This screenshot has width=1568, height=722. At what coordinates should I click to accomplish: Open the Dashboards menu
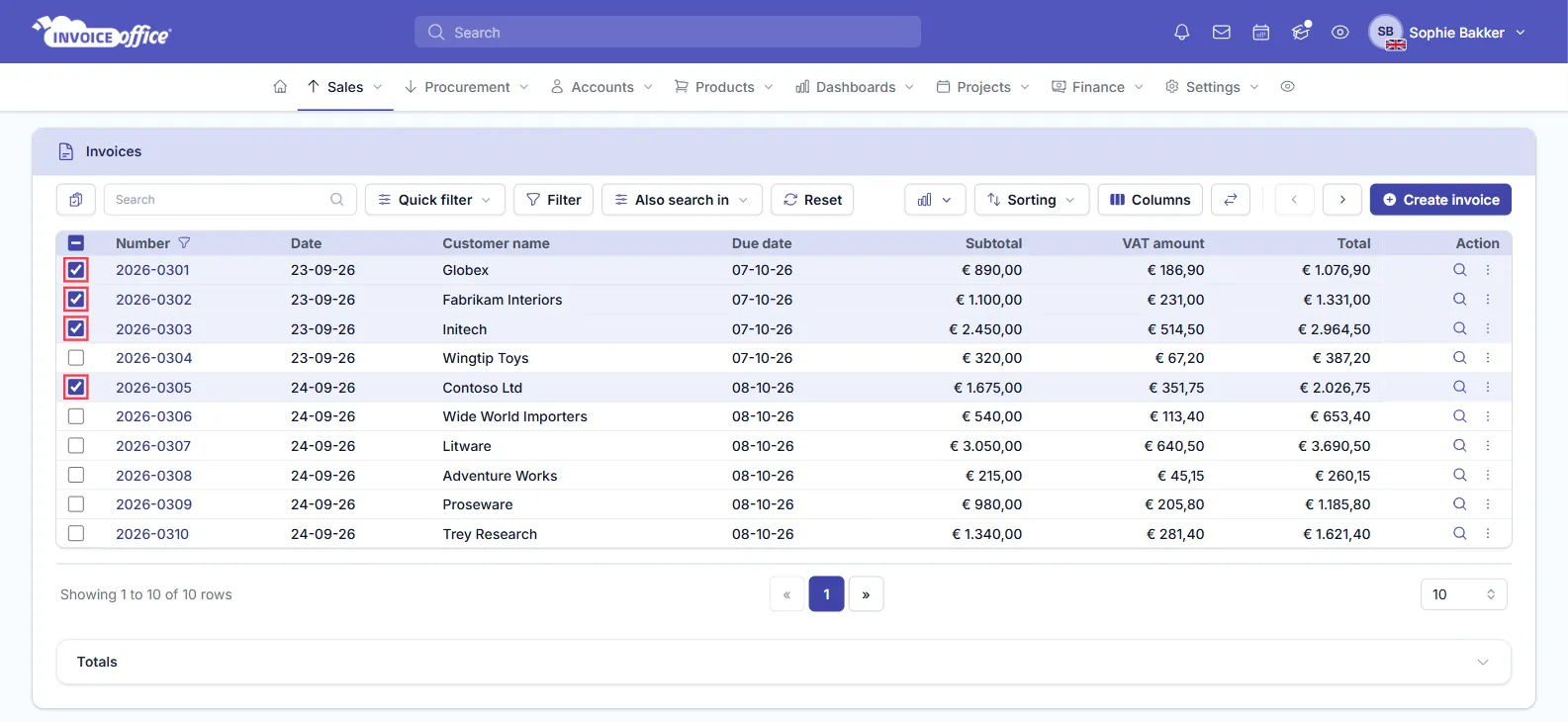(x=855, y=87)
